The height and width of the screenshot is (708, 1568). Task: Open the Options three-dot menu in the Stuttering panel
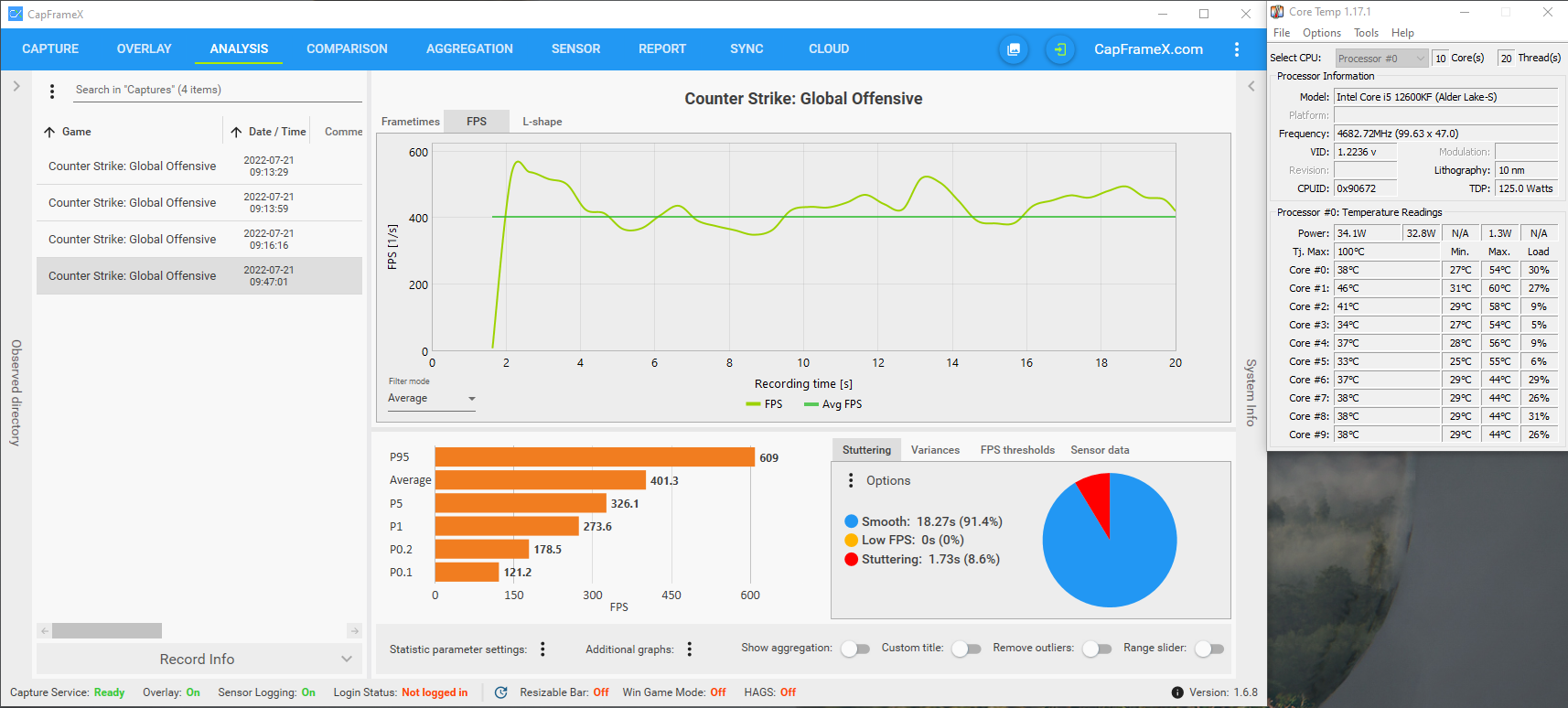[851, 480]
